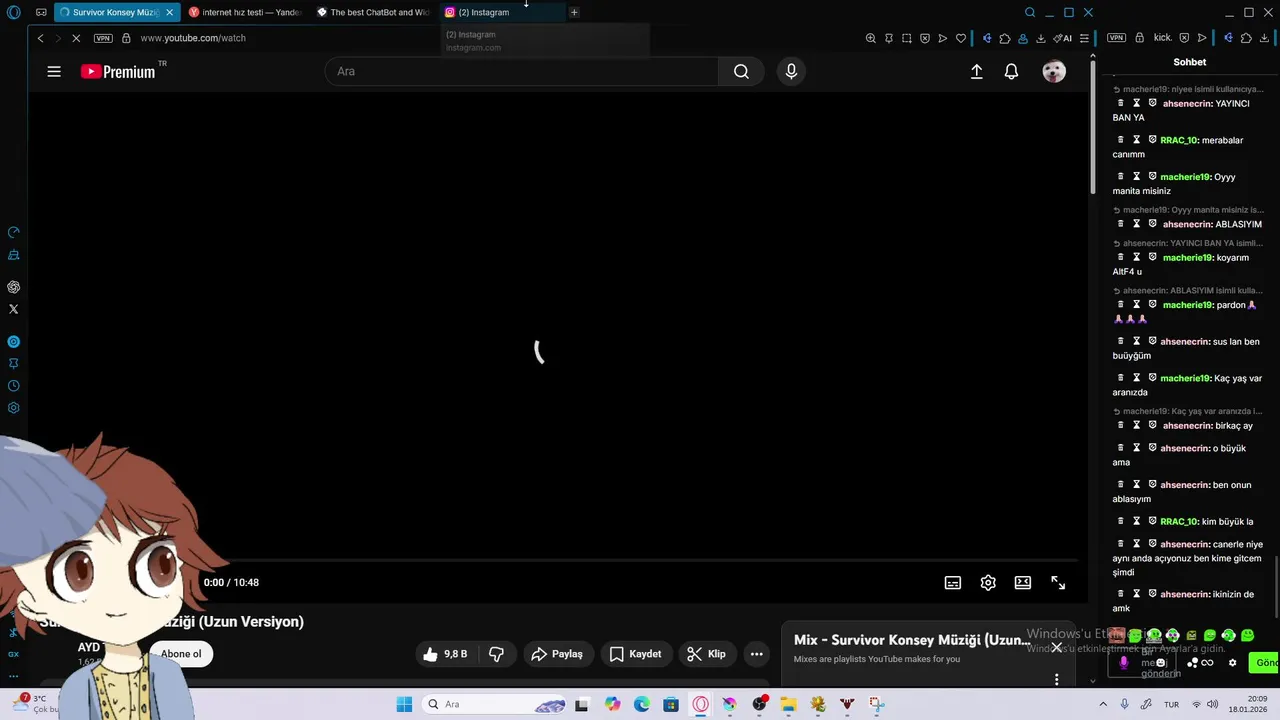Open the downloads icon in main toolbar
1280x720 pixels.
pos(1041,38)
